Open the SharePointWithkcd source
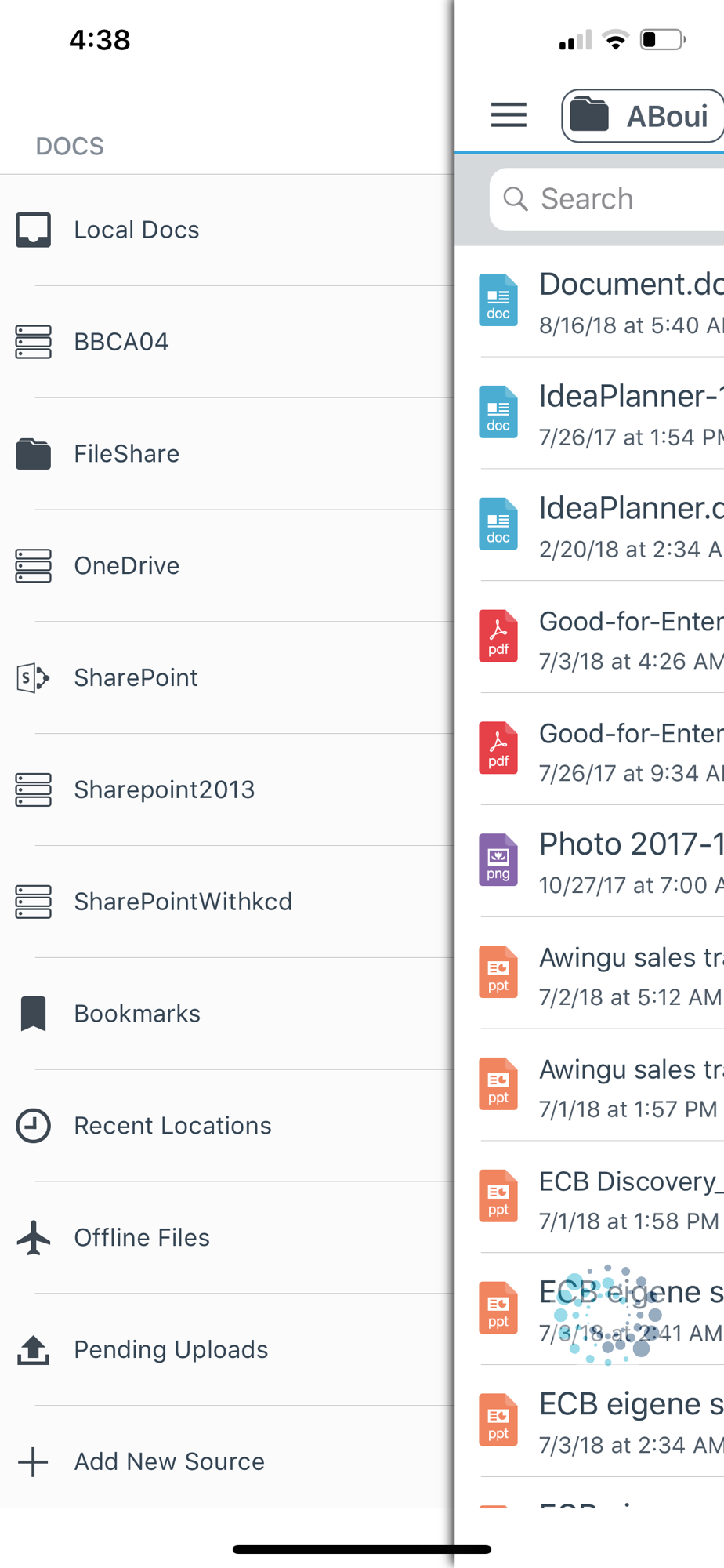This screenshot has height=1568, width=724. [x=227, y=902]
